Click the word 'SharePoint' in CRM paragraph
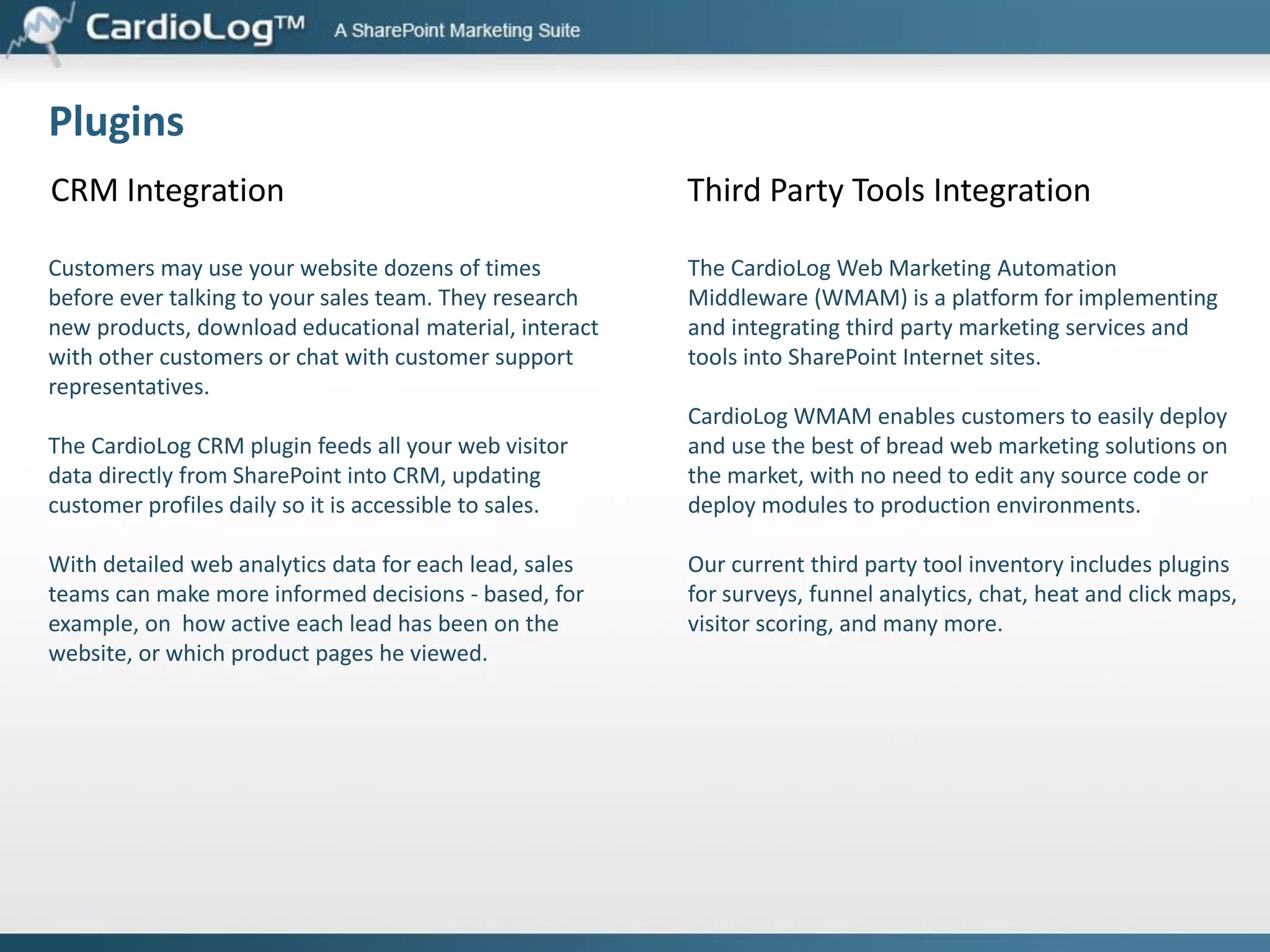Viewport: 1270px width, 952px height. click(286, 476)
